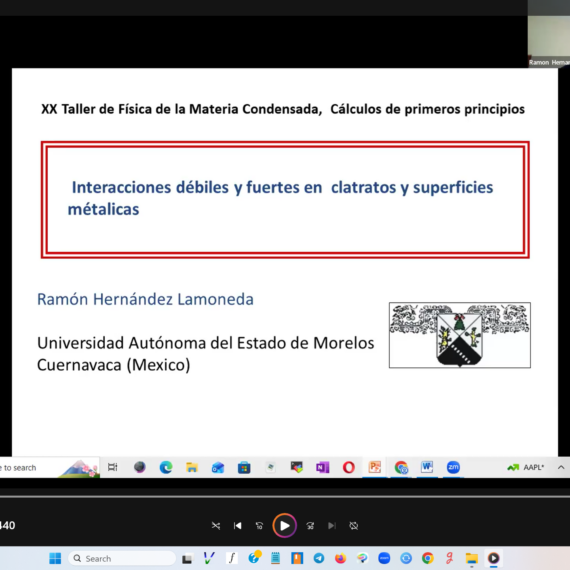Open Windows Start menu on the bottom taskbar
This screenshot has width=570, height=570.
point(55,558)
